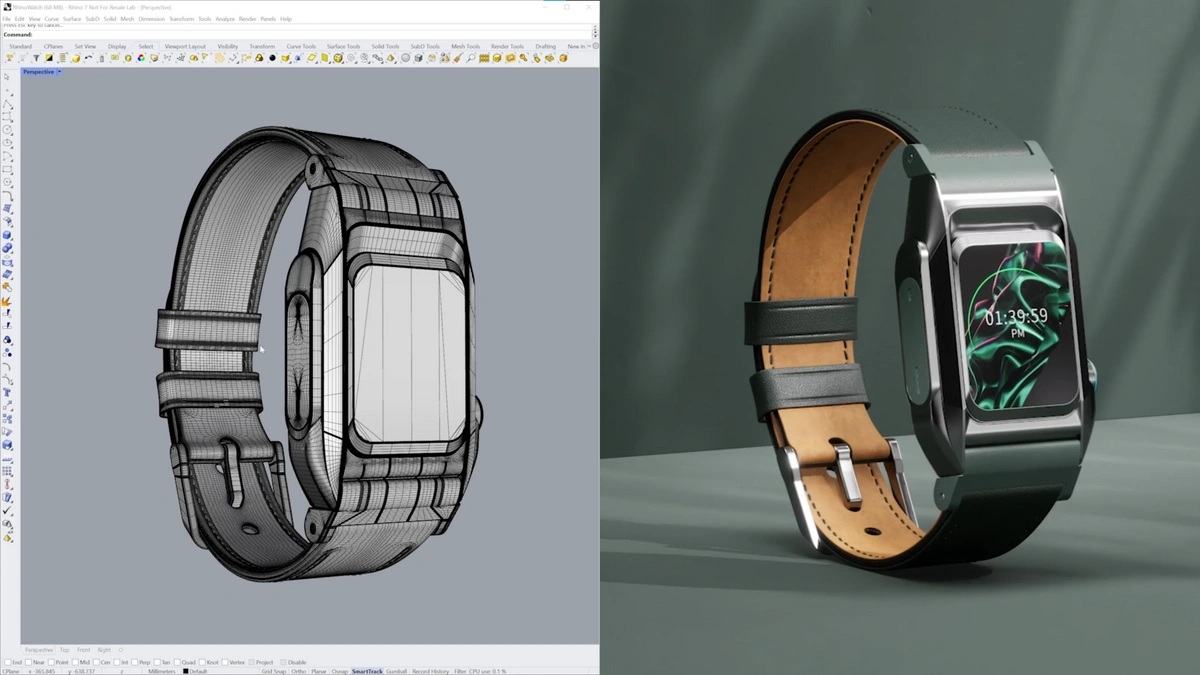The image size is (1200, 675).
Task: Toggle the Quad osnap checkbox
Action: pos(176,662)
